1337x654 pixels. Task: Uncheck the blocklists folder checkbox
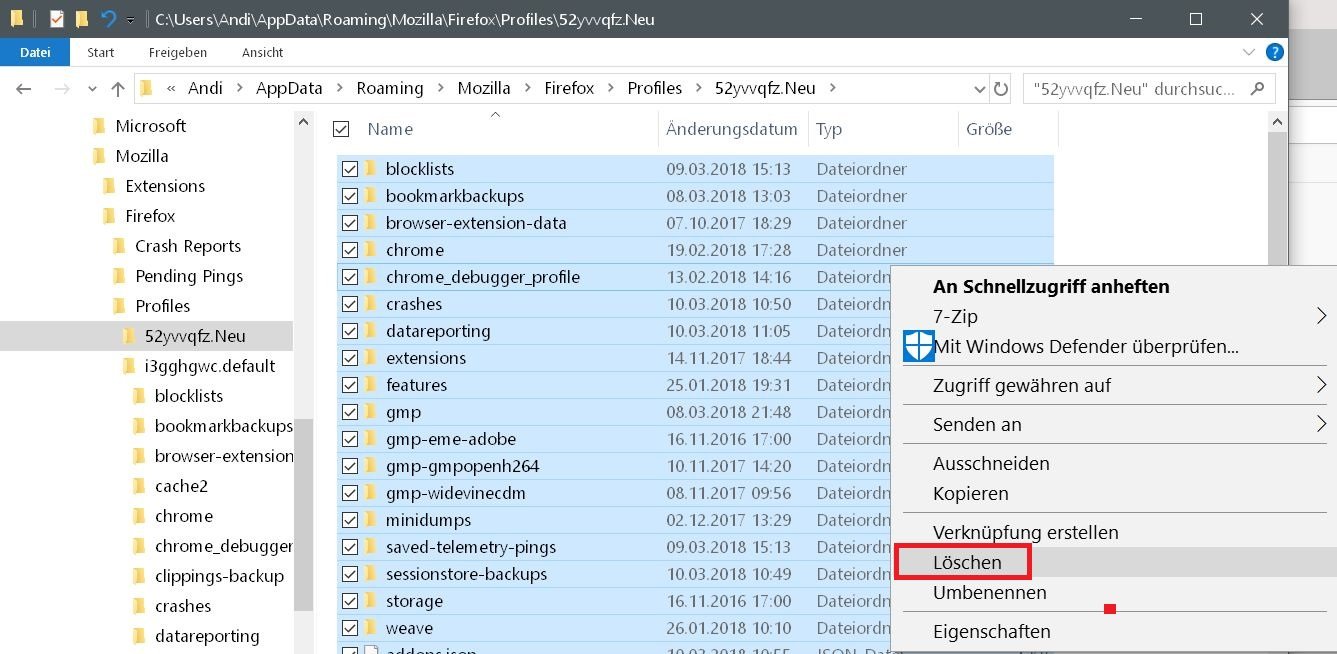point(349,169)
